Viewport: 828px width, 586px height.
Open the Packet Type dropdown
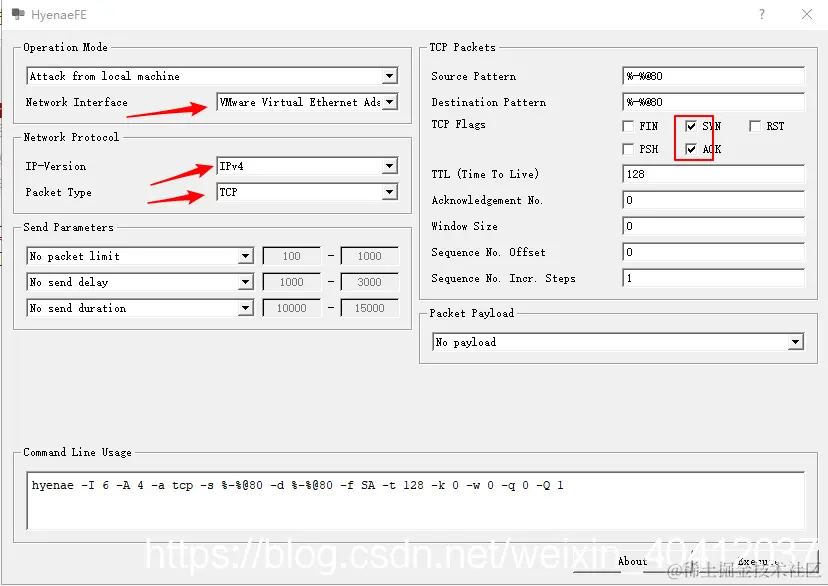[307, 192]
